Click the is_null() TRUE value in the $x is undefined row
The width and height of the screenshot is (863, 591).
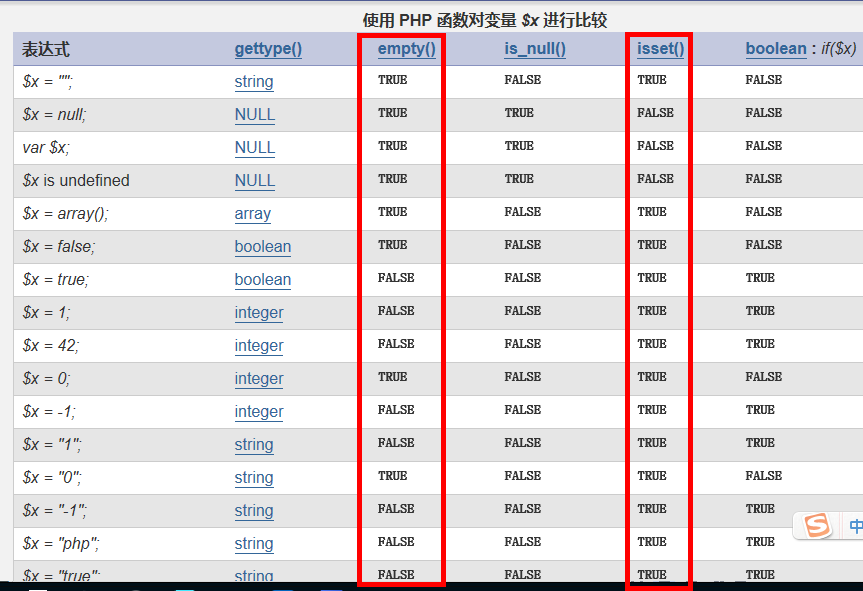click(519, 179)
